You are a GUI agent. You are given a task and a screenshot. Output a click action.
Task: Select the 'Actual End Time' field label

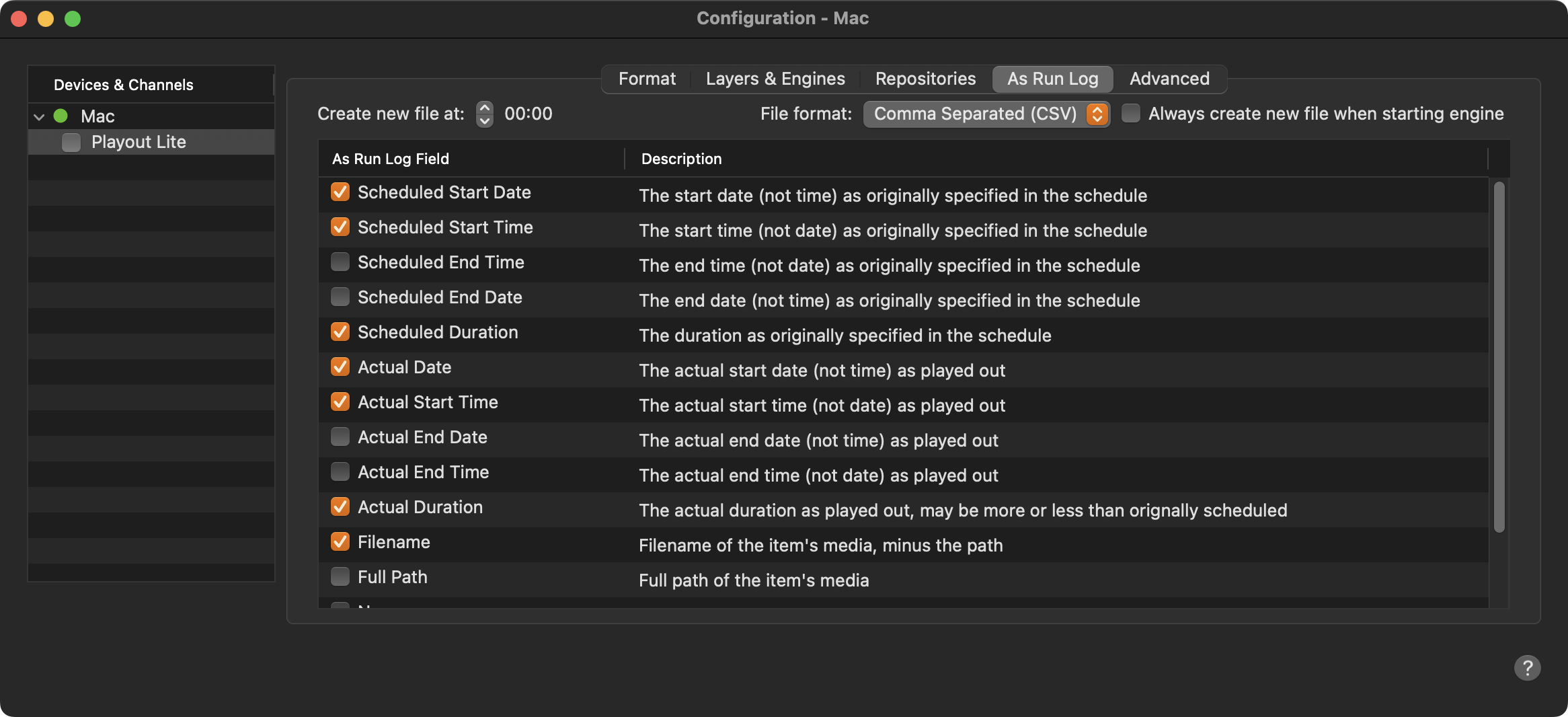pos(423,472)
